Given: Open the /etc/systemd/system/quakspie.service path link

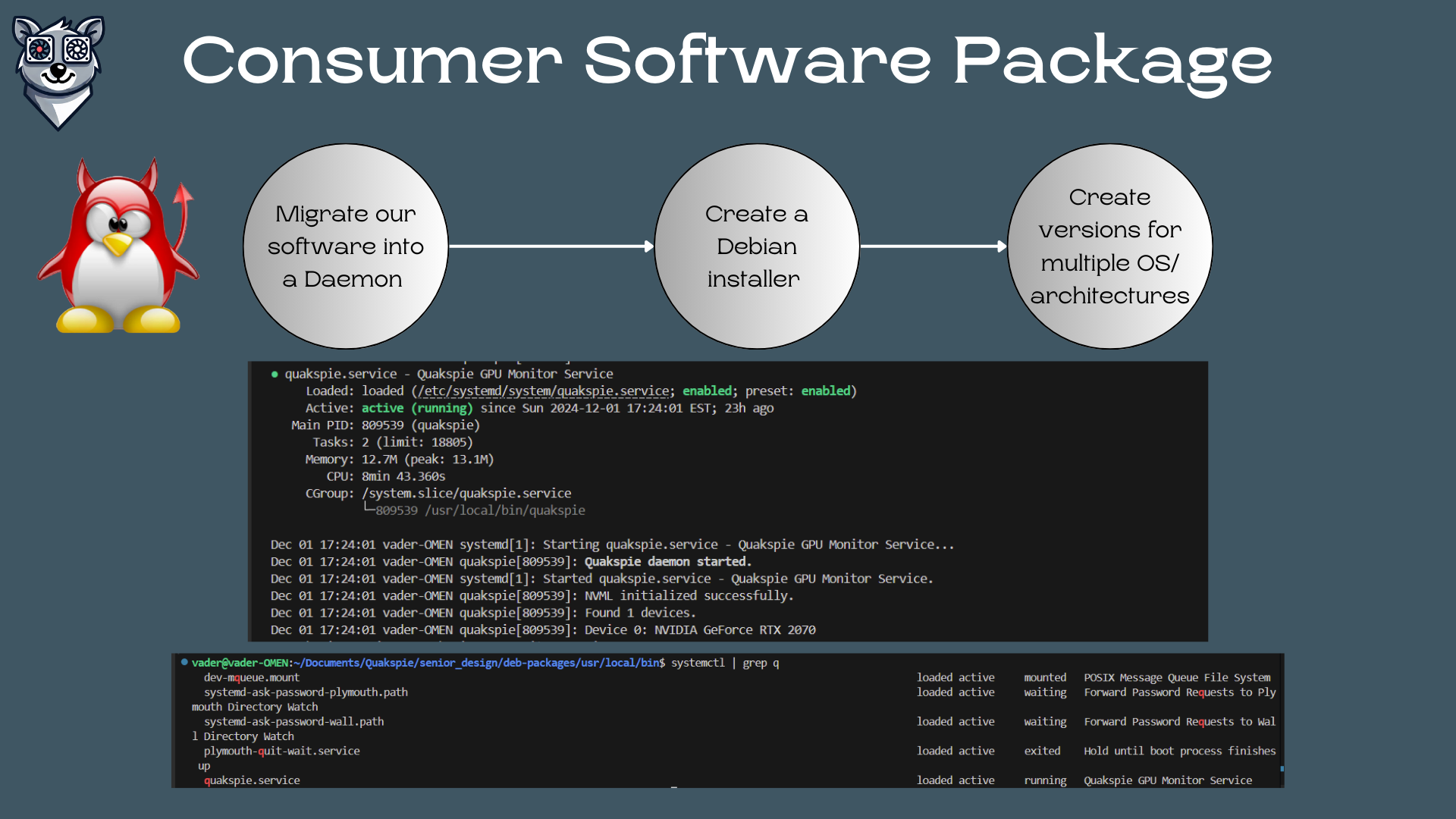Looking at the screenshot, I should [544, 391].
